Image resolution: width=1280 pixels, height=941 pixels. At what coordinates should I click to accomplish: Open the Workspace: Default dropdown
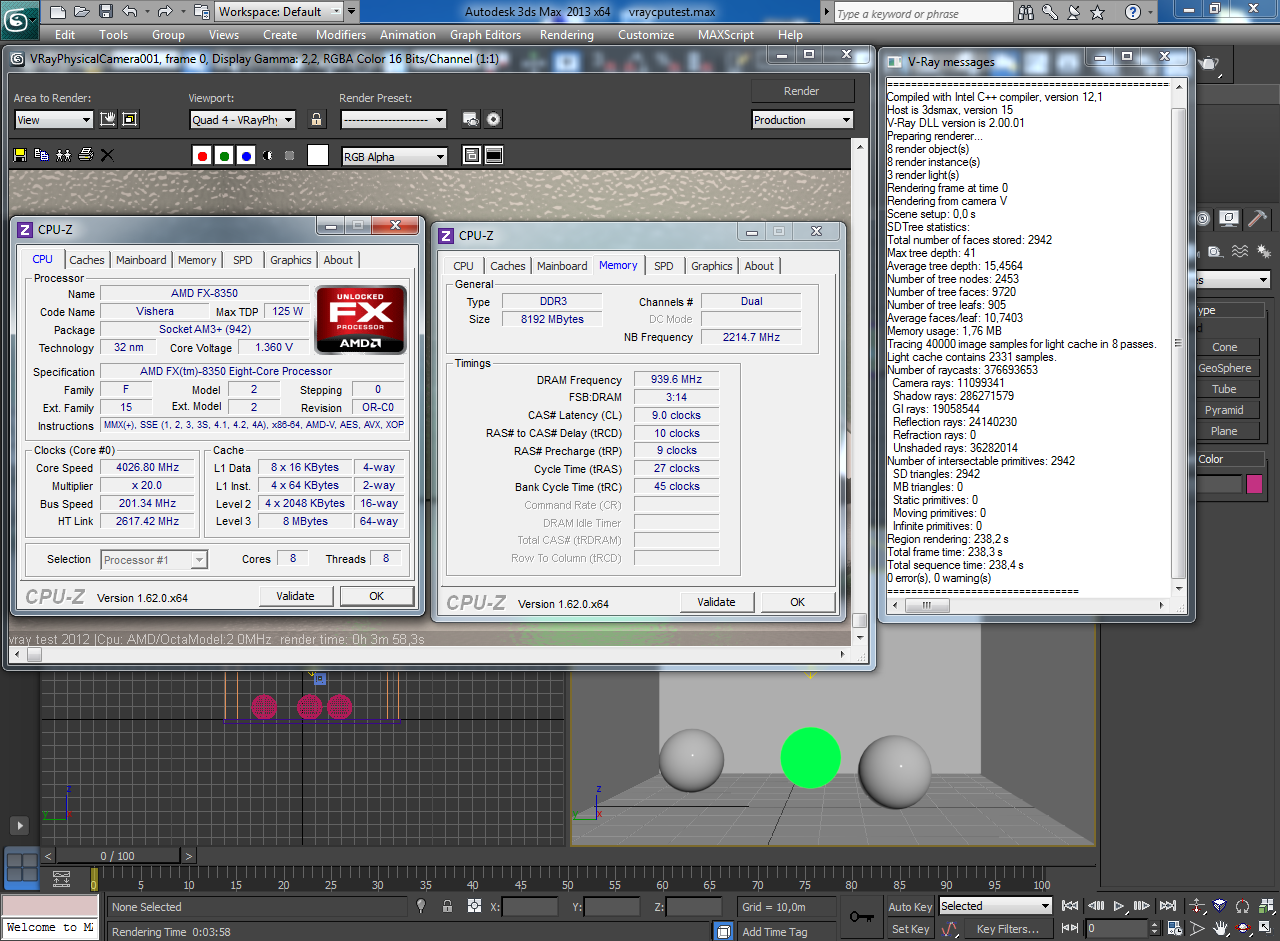(x=278, y=12)
